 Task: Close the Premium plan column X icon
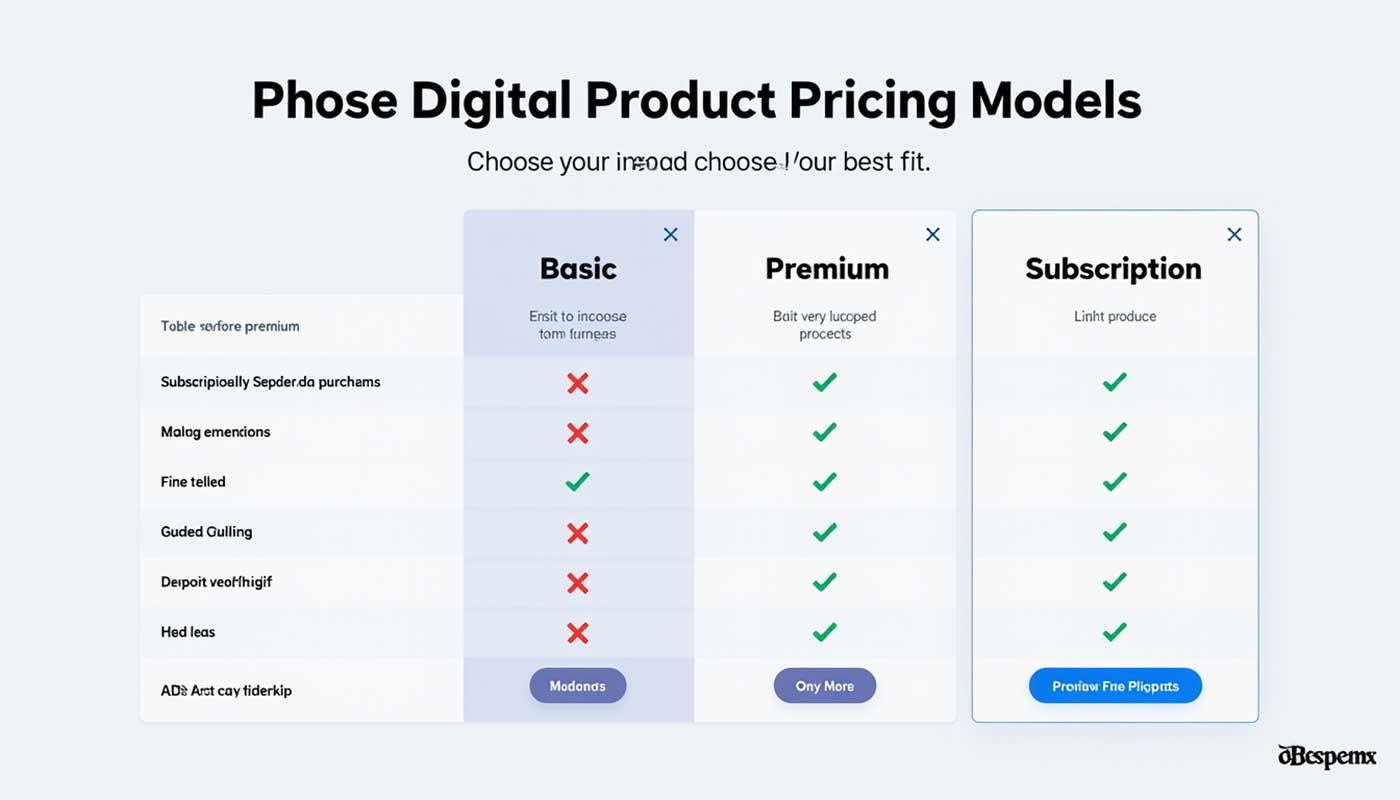pos(933,234)
